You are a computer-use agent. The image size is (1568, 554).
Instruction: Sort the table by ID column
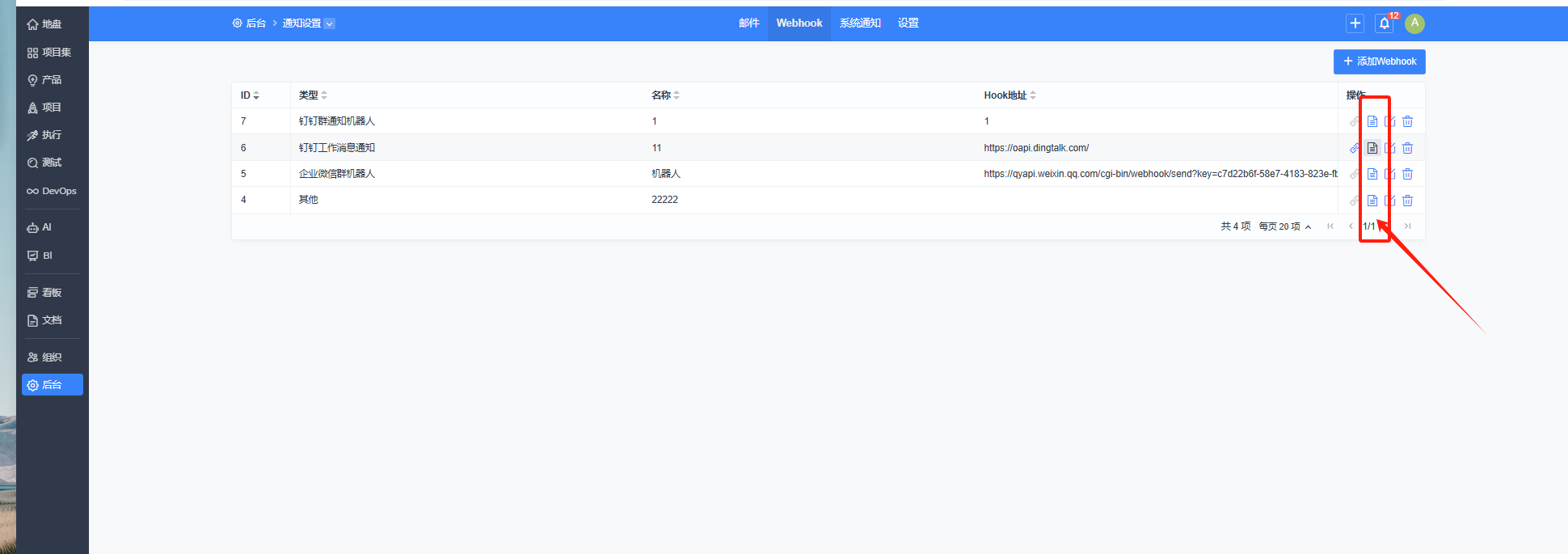tap(250, 95)
